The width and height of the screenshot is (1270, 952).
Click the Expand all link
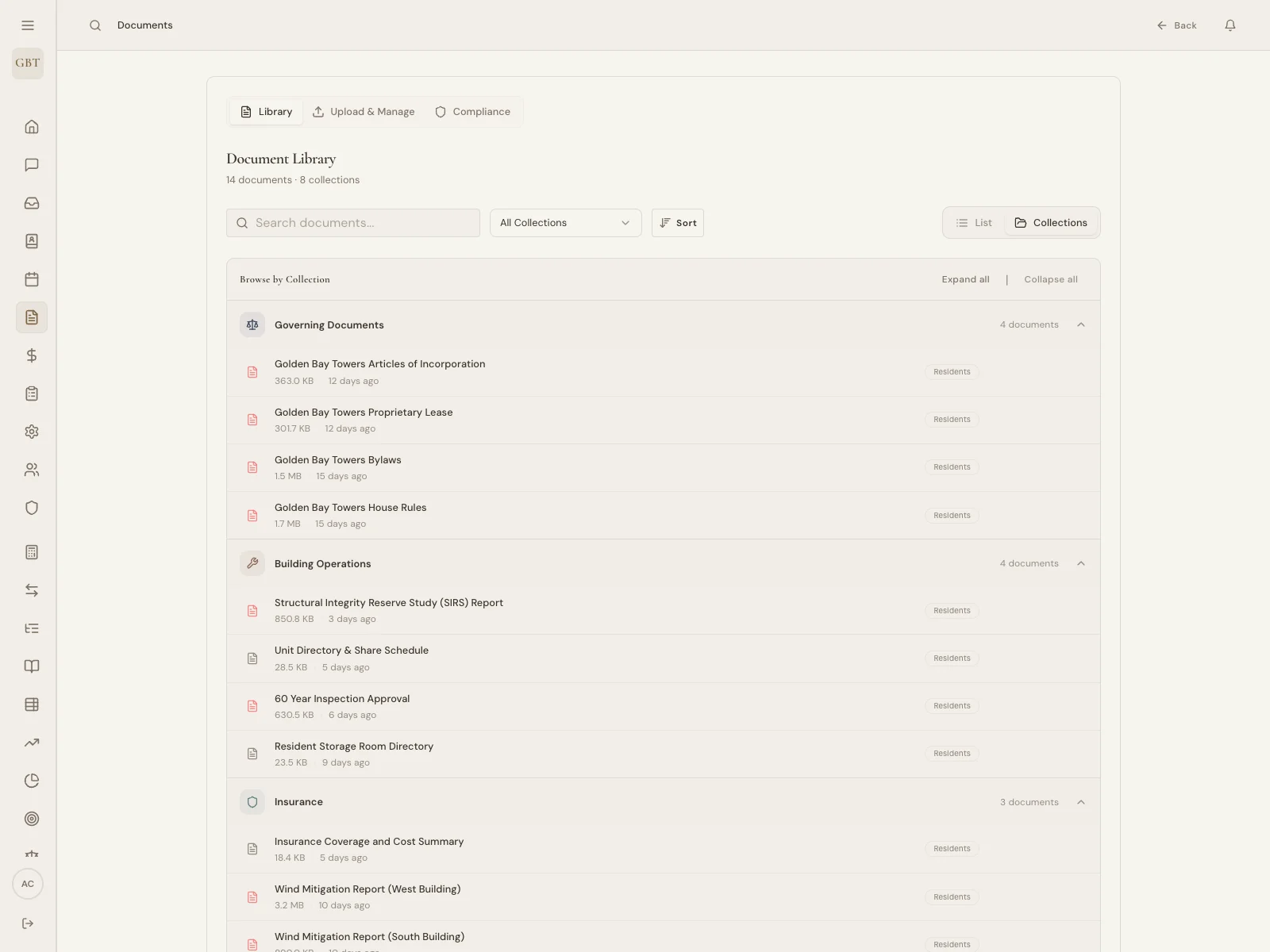point(965,279)
